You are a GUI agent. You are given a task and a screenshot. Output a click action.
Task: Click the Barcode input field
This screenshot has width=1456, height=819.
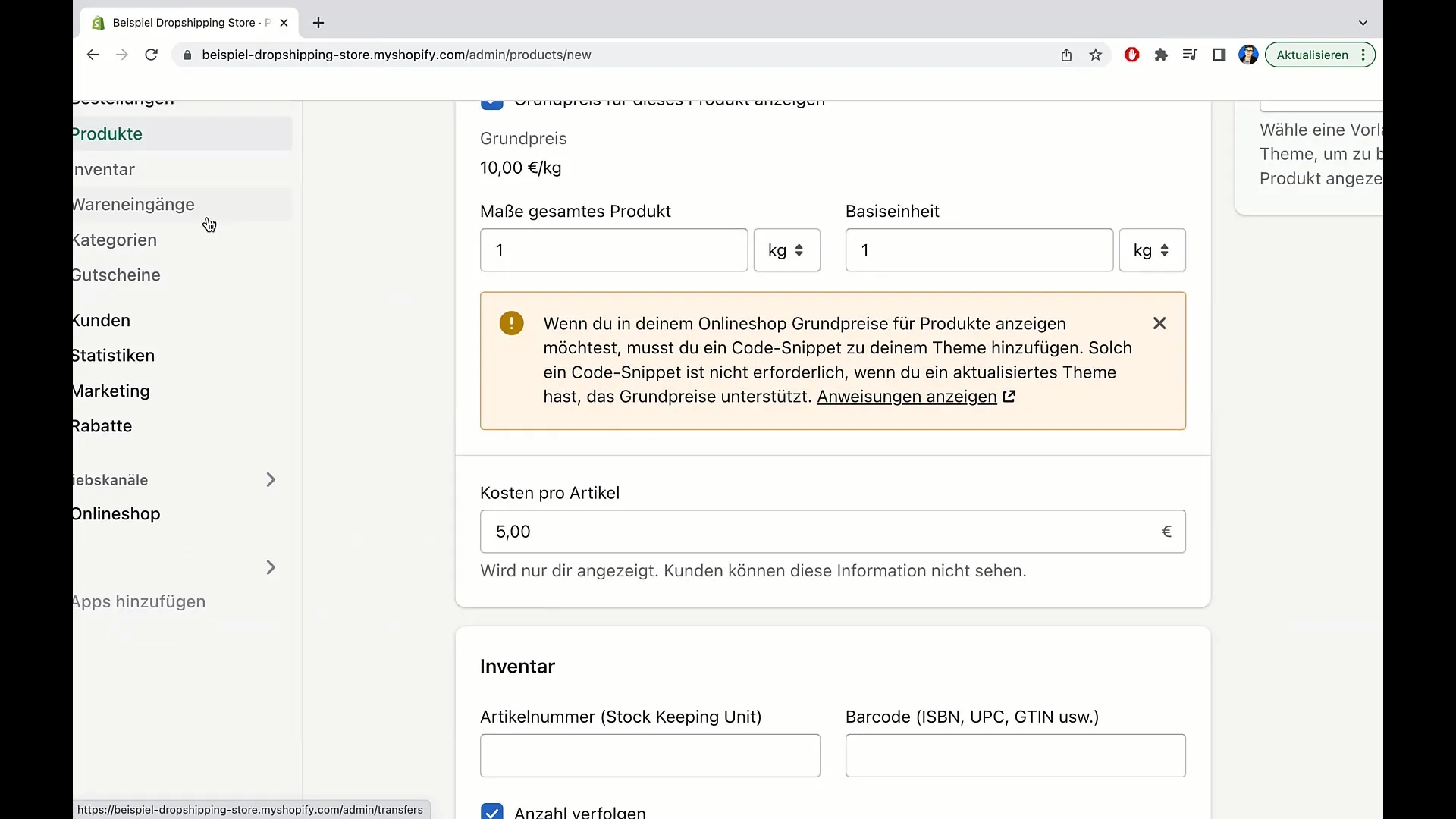click(x=1015, y=755)
